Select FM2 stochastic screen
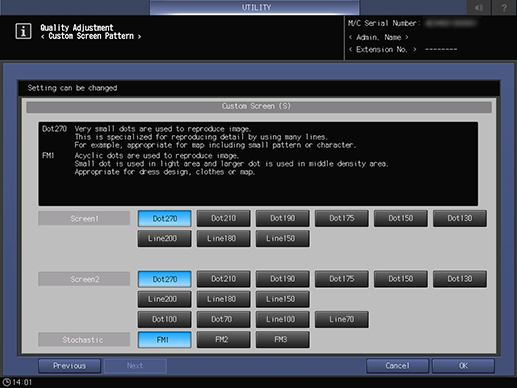The image size is (517, 388). [224, 340]
